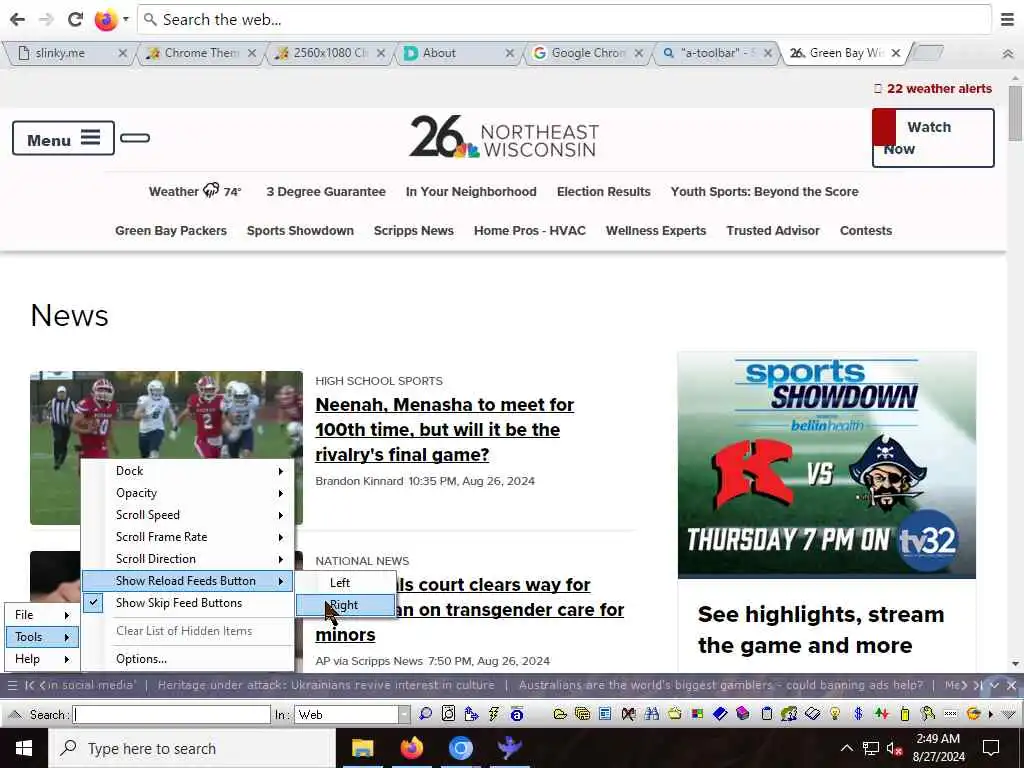Expand the Scroll Speed submenu

click(x=188, y=515)
